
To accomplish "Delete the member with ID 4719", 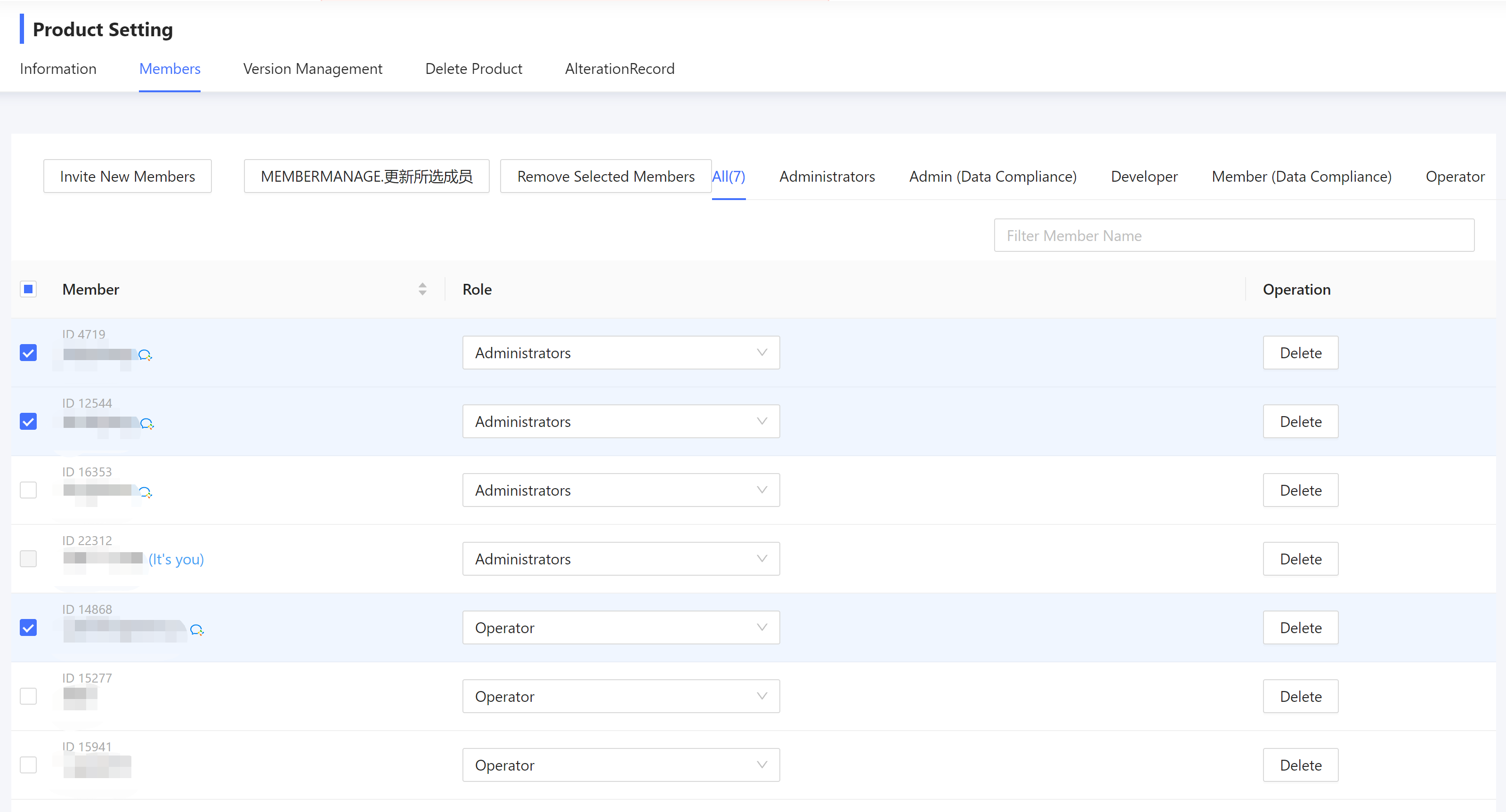I will click(1300, 353).
